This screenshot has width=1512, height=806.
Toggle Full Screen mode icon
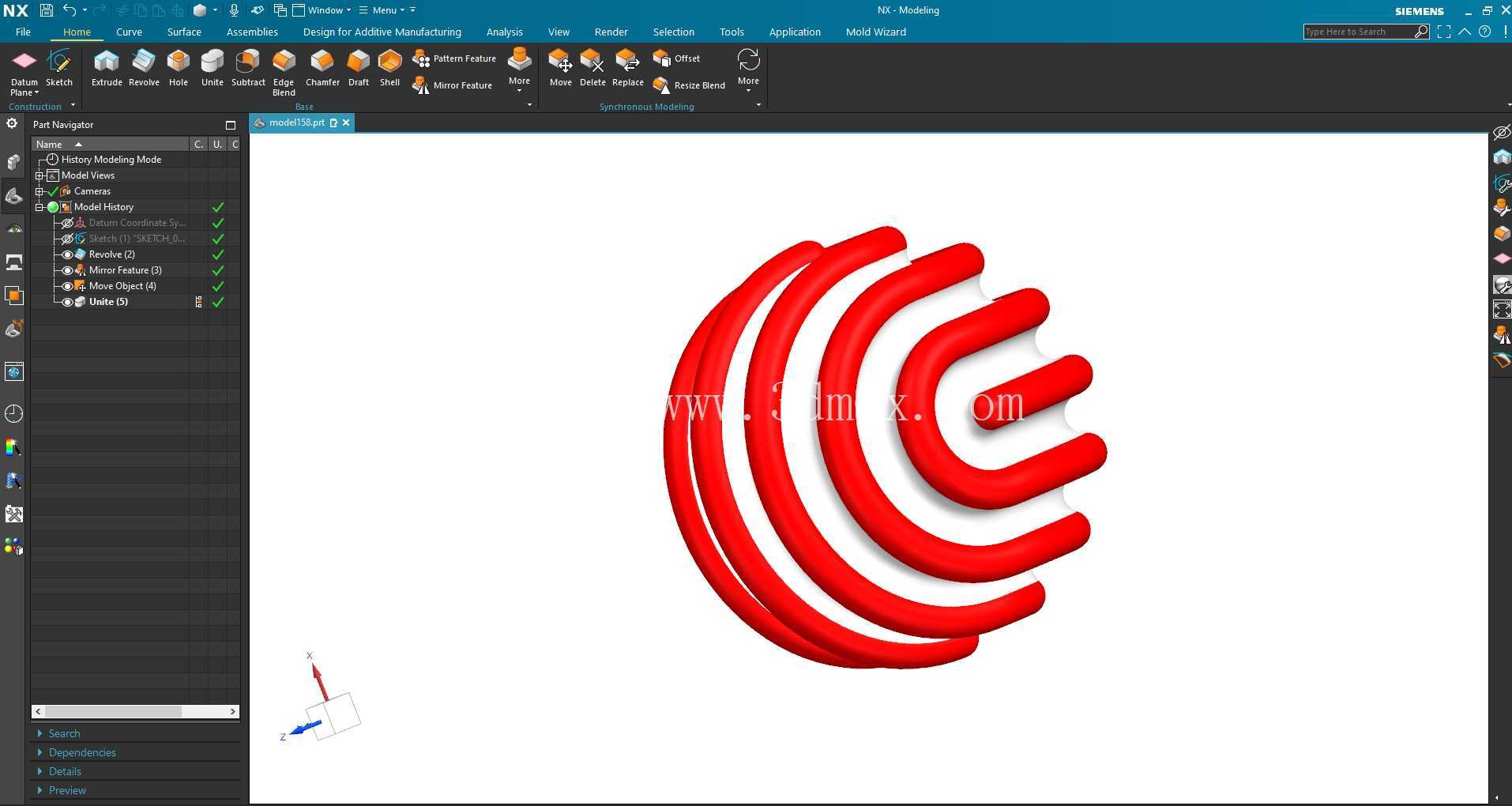(1444, 32)
